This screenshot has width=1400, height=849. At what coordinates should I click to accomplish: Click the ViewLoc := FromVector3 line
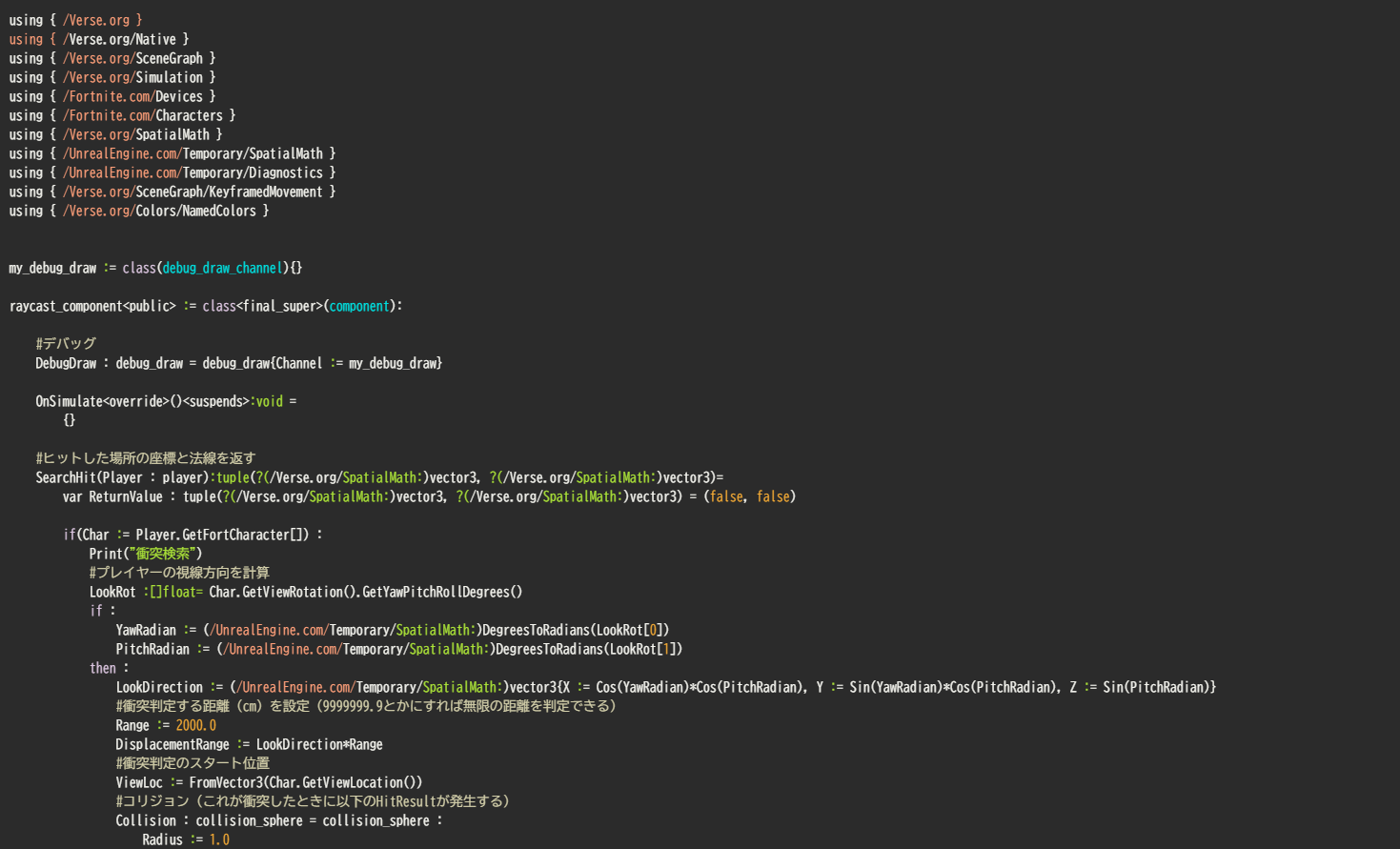pos(269,782)
